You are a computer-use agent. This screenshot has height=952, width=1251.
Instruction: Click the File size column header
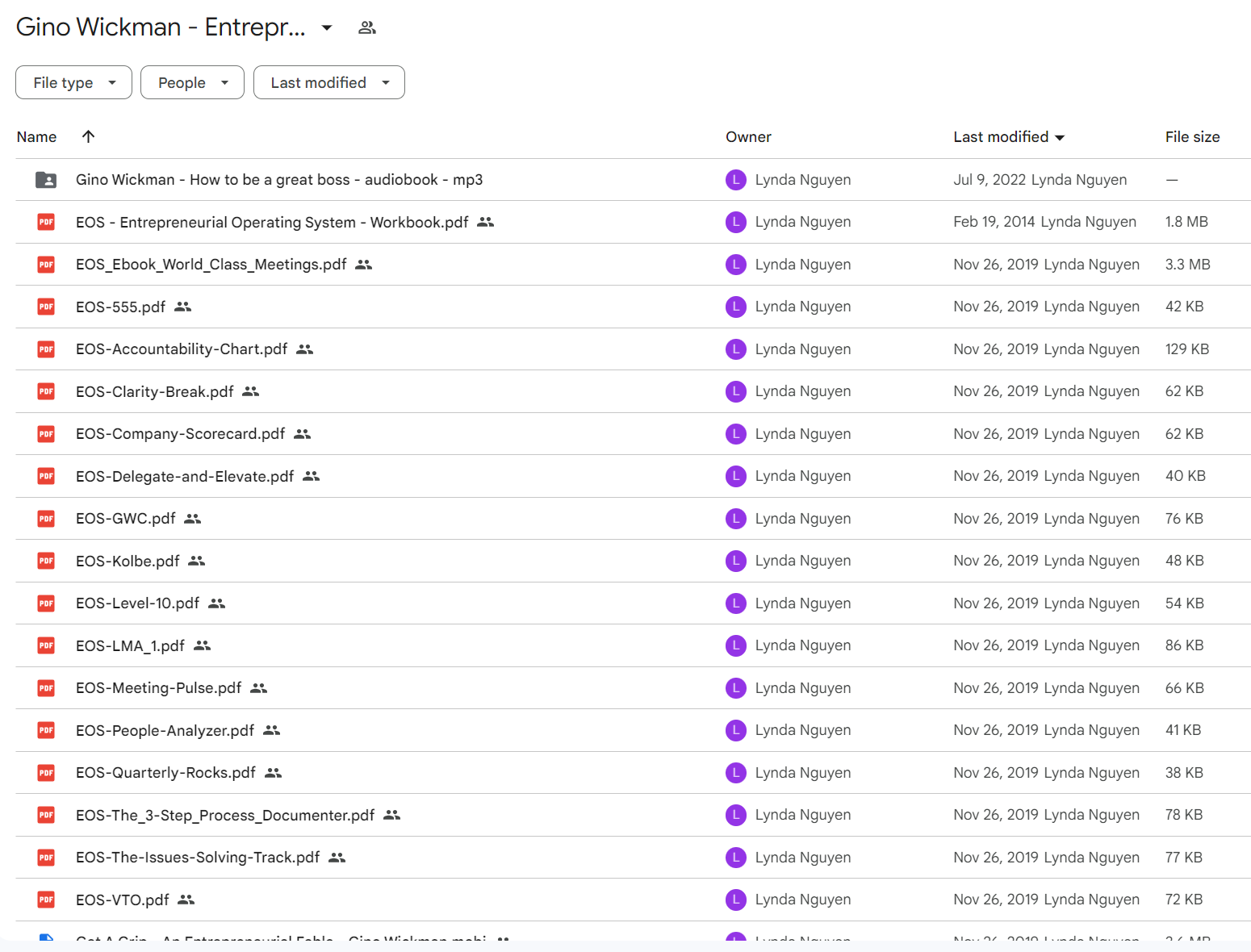click(1192, 137)
